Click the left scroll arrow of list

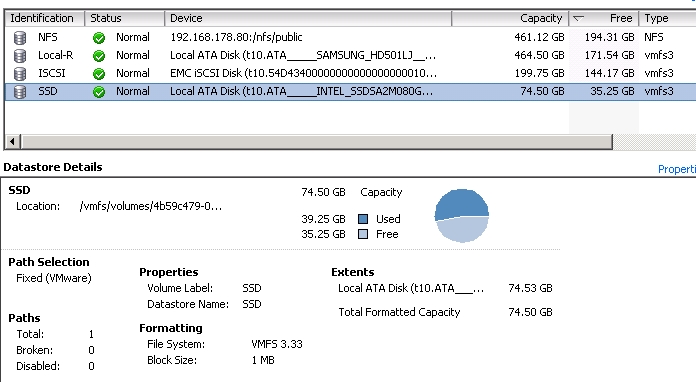[12, 142]
